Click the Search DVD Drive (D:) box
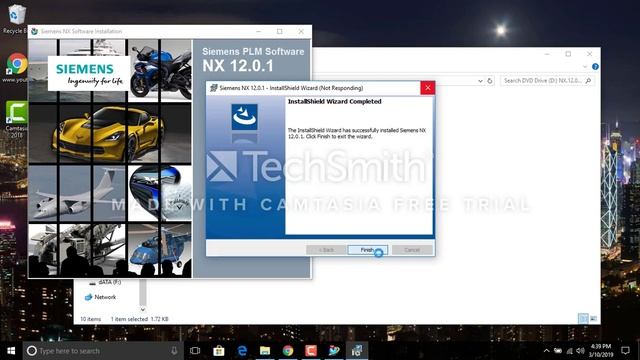The image size is (640, 360). [x=547, y=81]
